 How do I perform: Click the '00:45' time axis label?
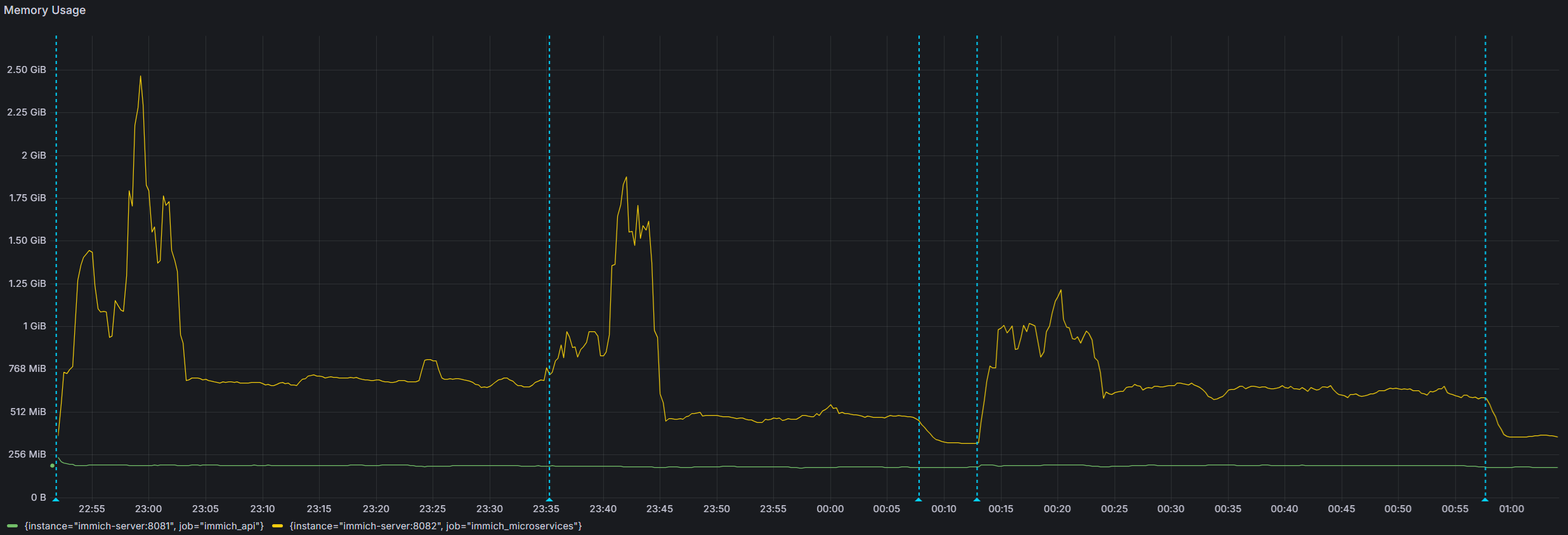click(x=1342, y=509)
